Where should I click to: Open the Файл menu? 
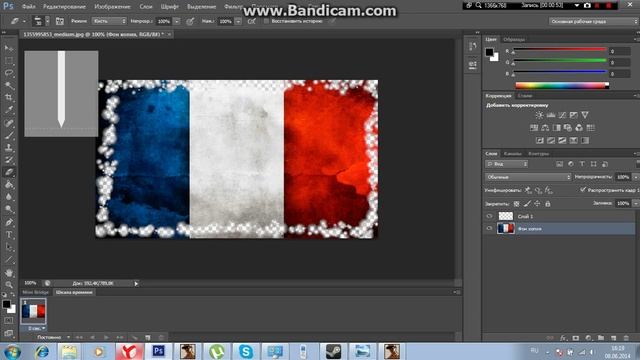pos(28,7)
